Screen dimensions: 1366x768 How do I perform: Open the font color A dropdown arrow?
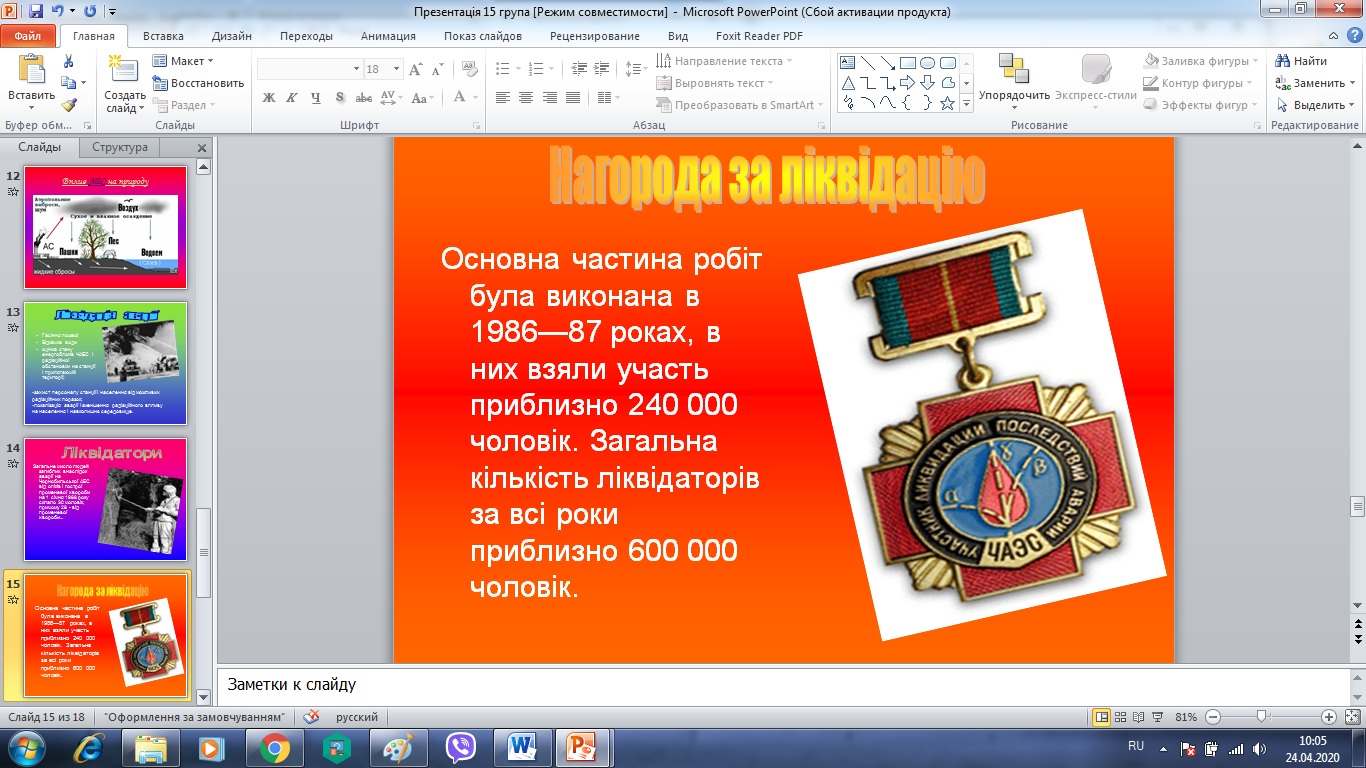[x=475, y=98]
